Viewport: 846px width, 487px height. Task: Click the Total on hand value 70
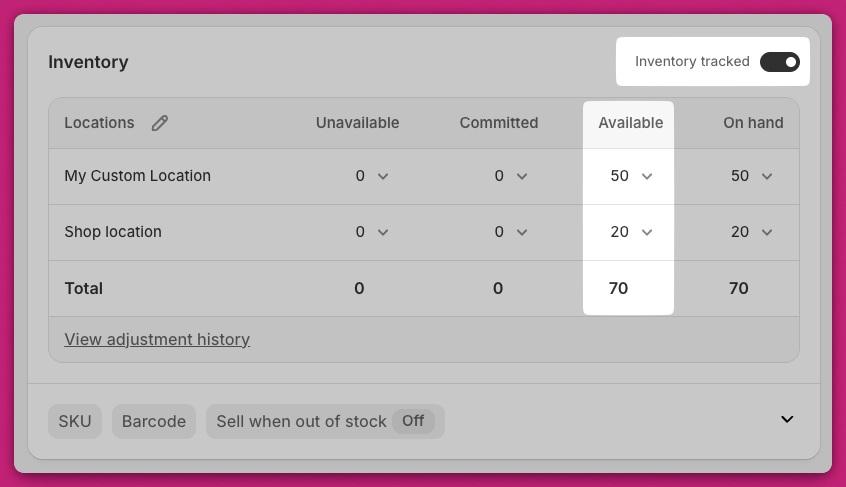pyautogui.click(x=739, y=289)
